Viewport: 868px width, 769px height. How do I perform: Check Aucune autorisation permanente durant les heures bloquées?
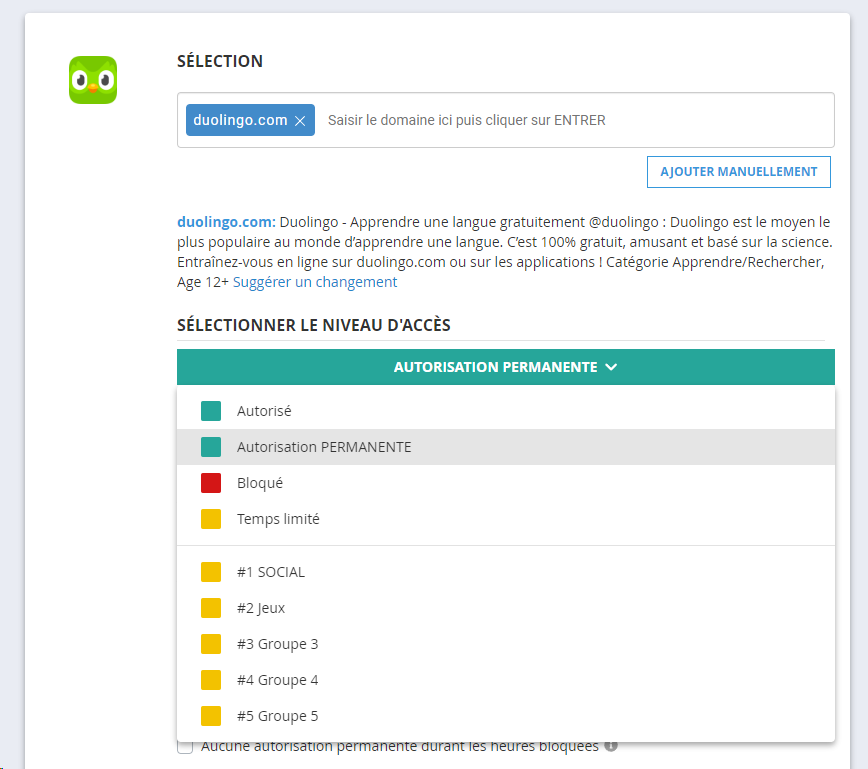[x=184, y=746]
